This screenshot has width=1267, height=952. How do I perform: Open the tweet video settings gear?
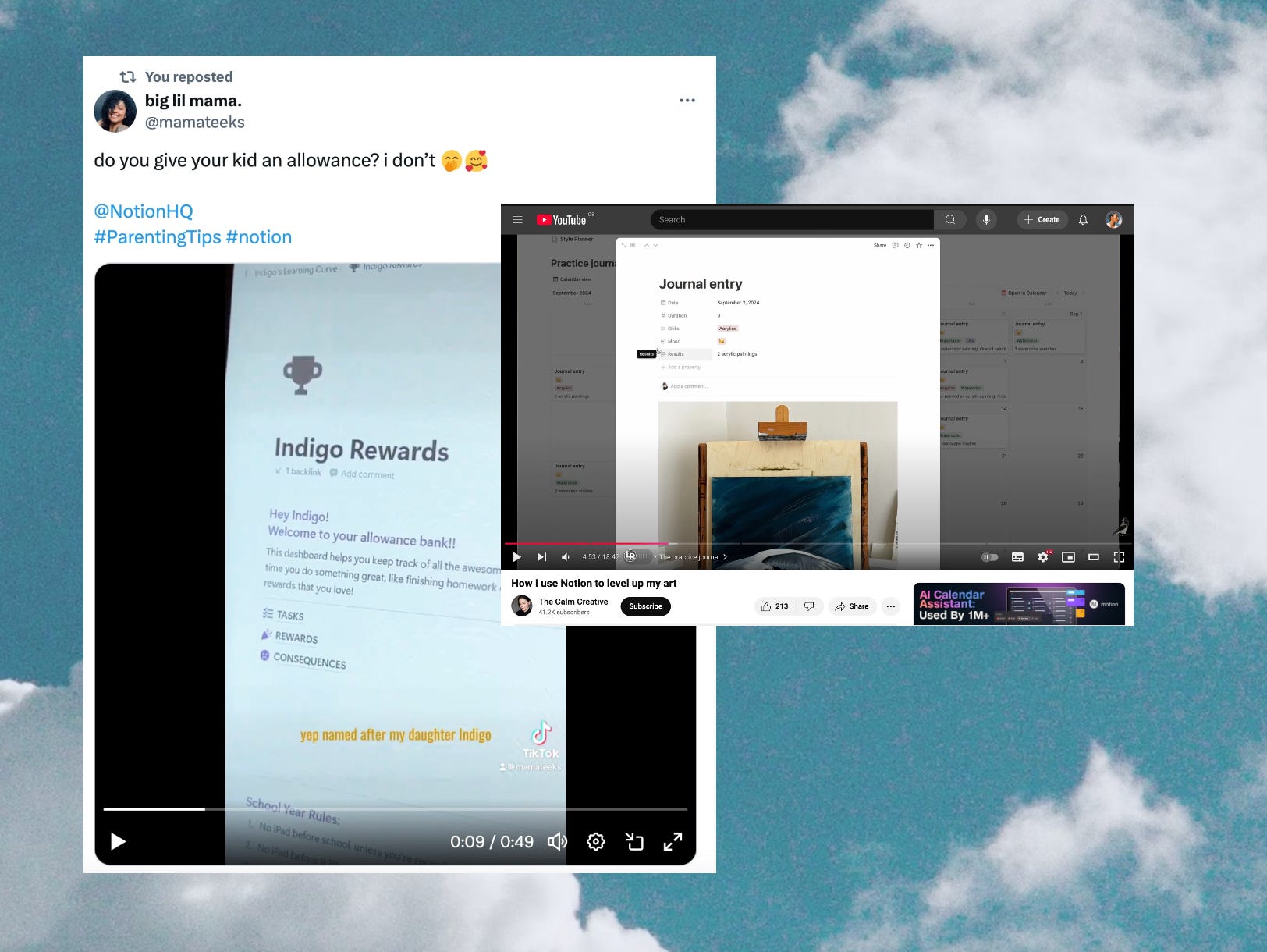click(596, 841)
